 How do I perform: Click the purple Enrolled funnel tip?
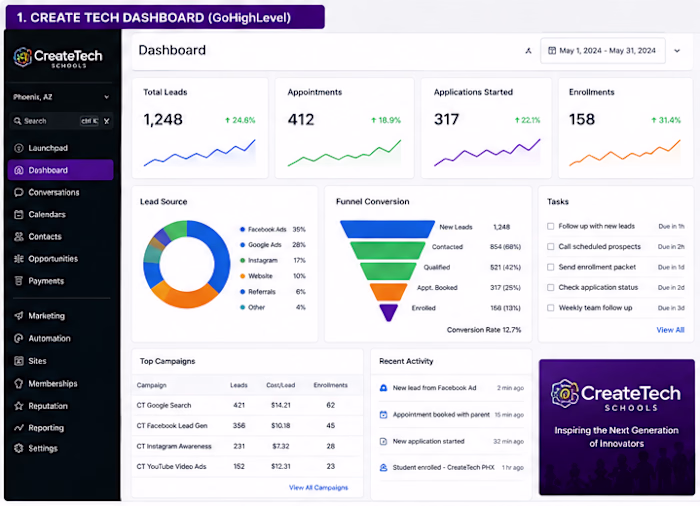tap(389, 312)
